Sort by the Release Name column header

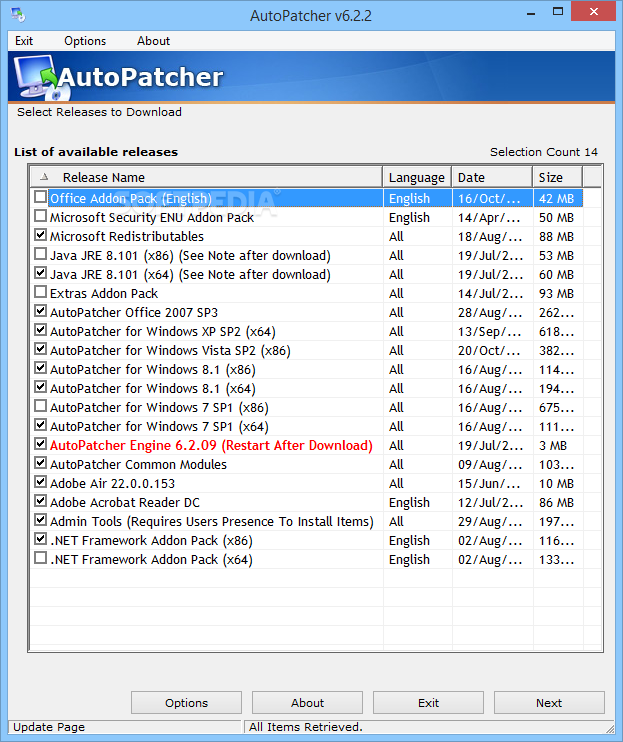point(207,177)
